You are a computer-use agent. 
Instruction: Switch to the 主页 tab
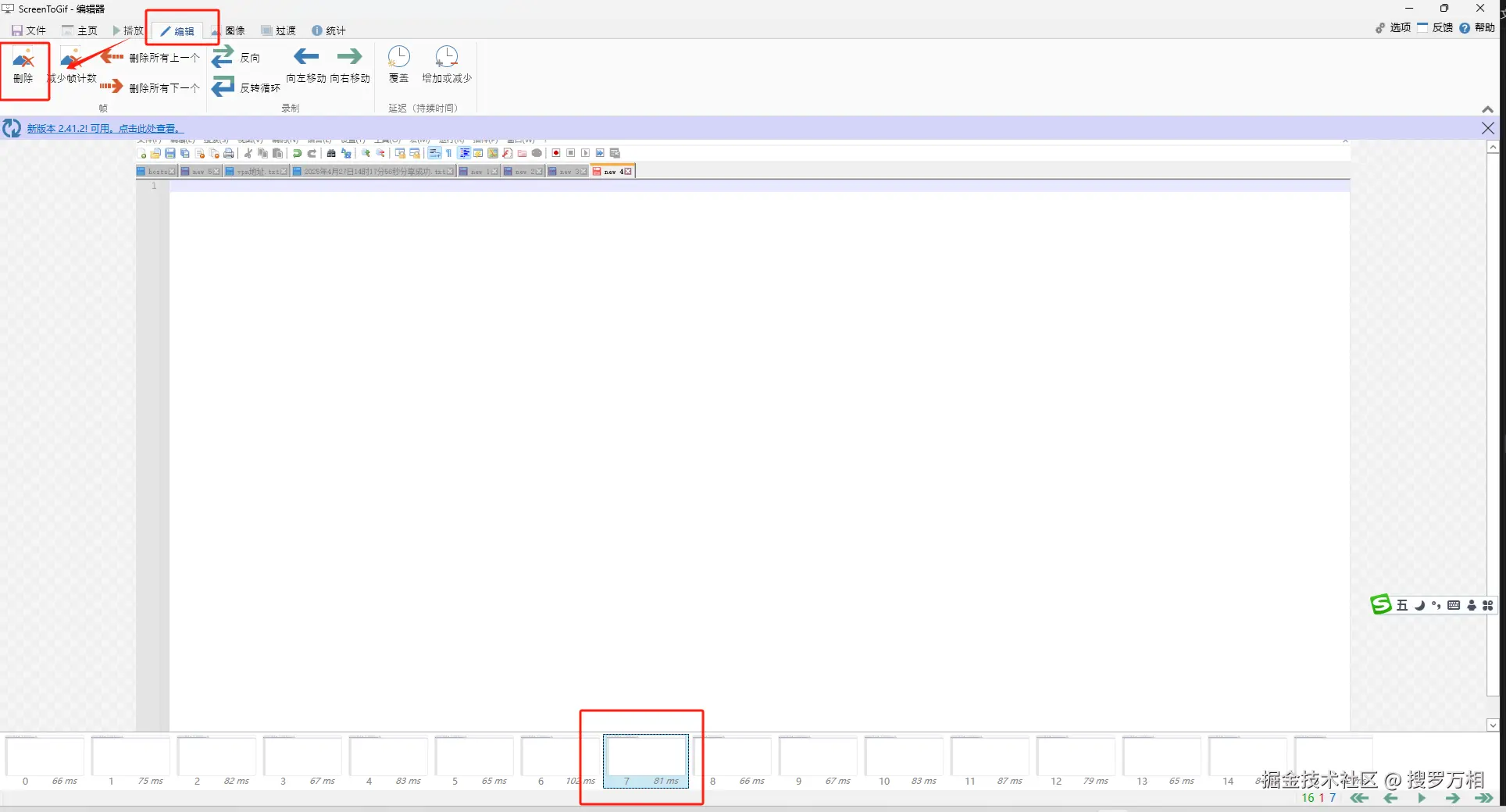(80, 30)
